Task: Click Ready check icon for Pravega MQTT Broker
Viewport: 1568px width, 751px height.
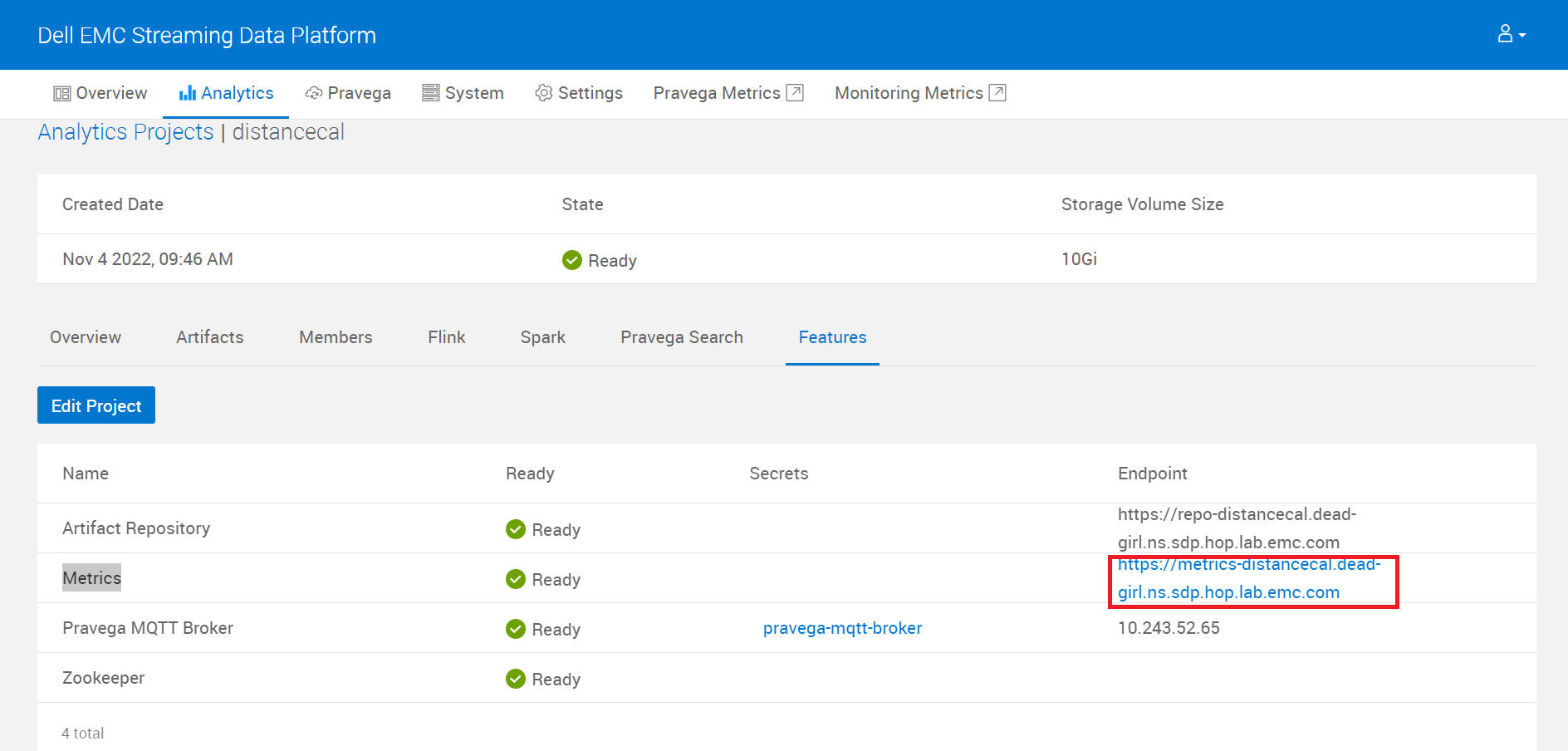Action: click(x=516, y=629)
